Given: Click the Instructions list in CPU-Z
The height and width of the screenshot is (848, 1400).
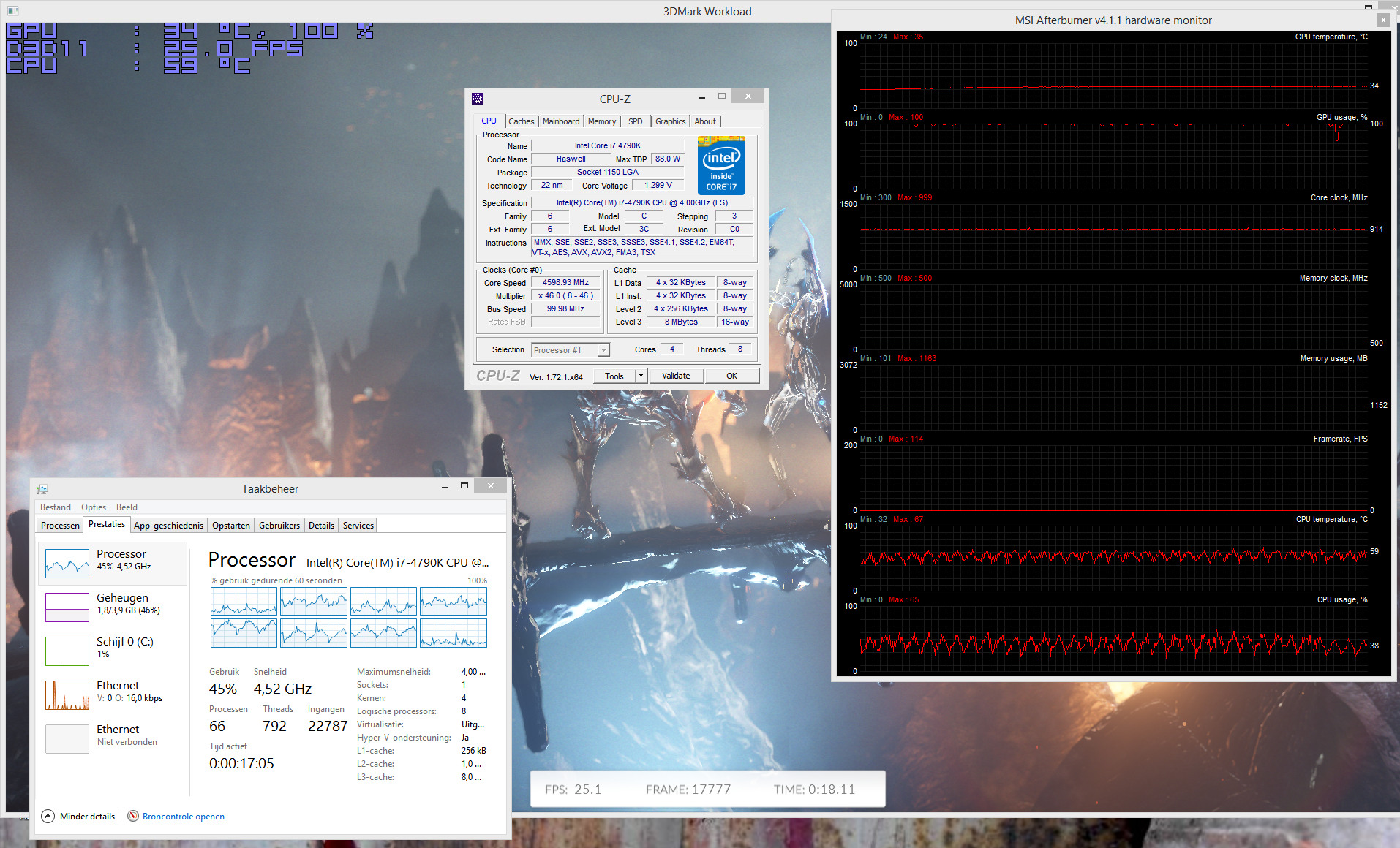Looking at the screenshot, I should [642, 247].
